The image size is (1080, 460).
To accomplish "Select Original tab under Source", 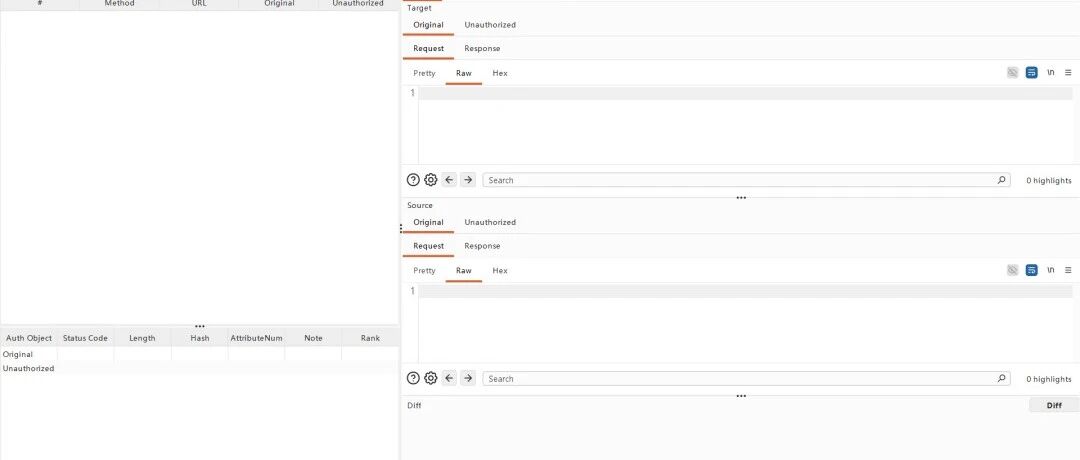I will tap(428, 222).
